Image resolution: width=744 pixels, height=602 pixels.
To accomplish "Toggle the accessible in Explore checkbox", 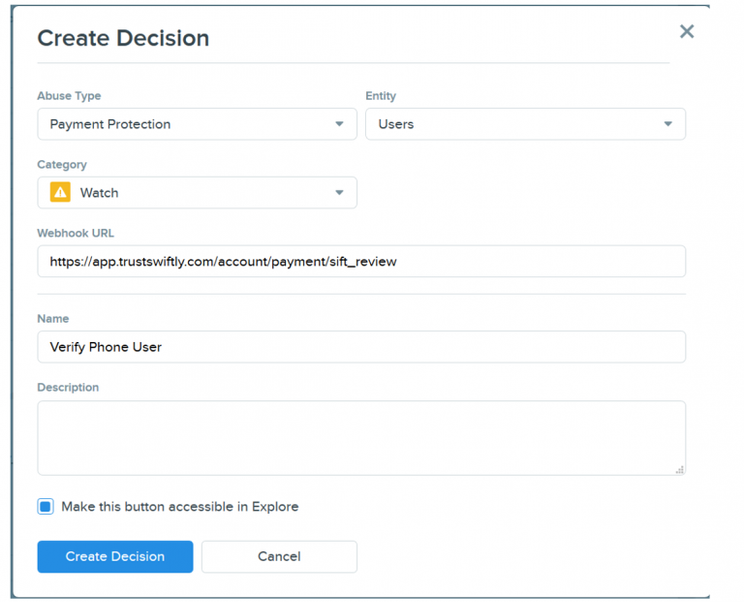I will (x=46, y=507).
